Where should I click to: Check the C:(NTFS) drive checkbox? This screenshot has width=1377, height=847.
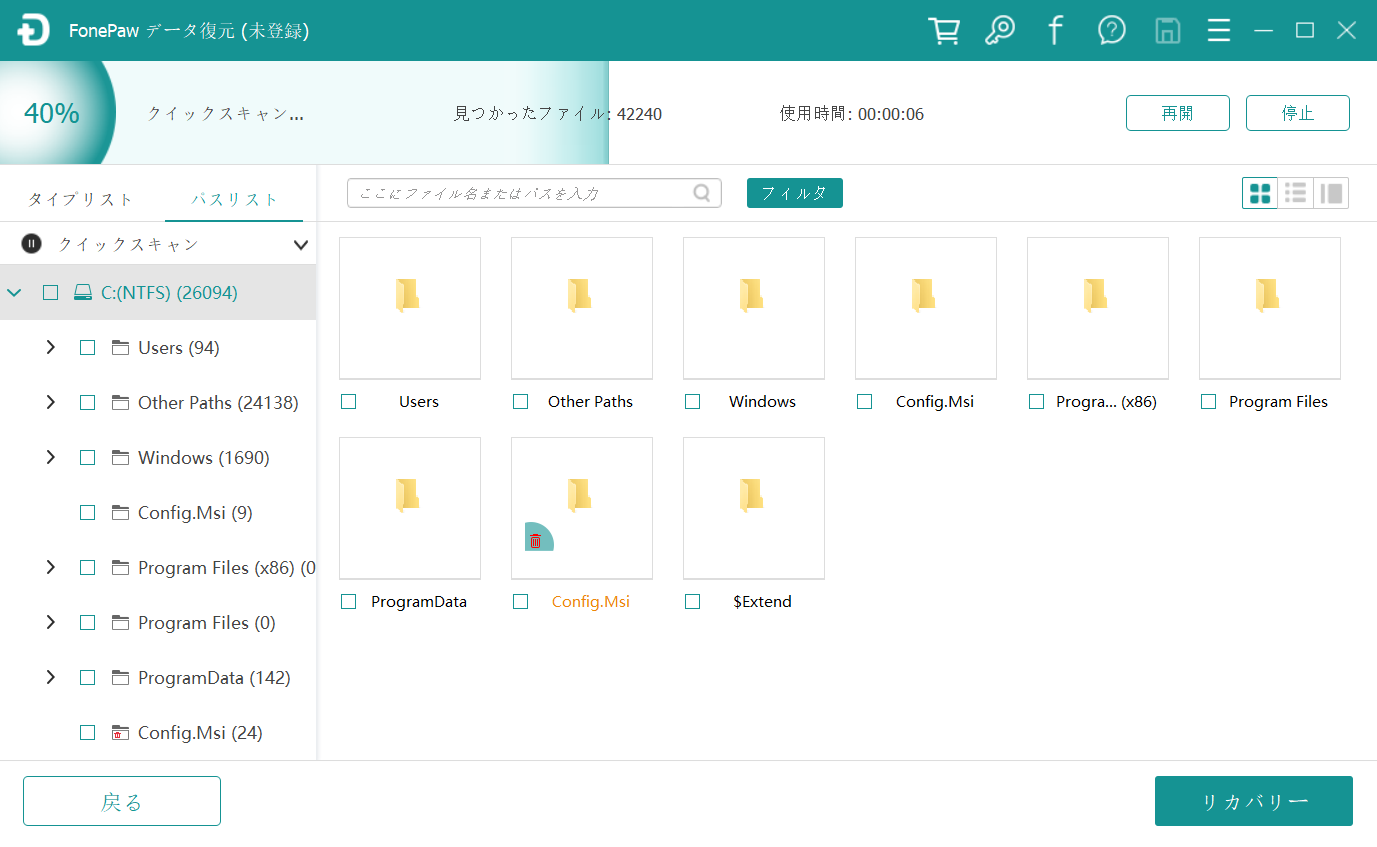pyautogui.click(x=50, y=293)
